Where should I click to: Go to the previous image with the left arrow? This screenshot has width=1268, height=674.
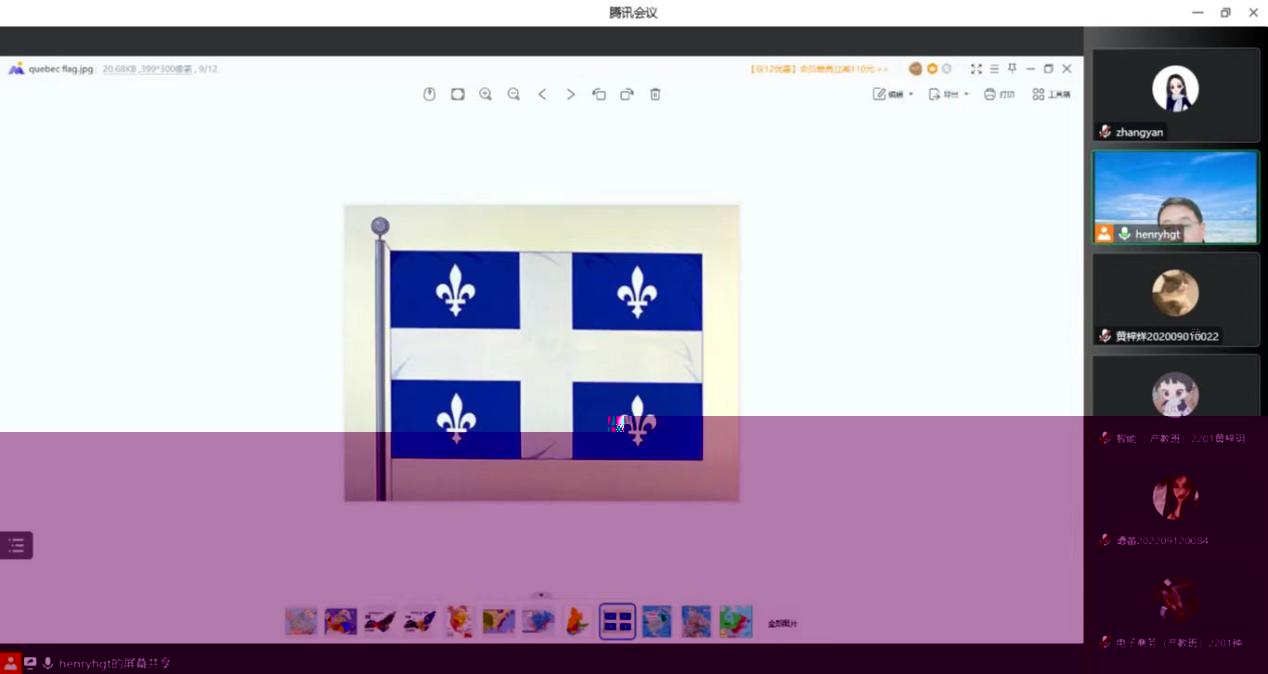click(542, 94)
